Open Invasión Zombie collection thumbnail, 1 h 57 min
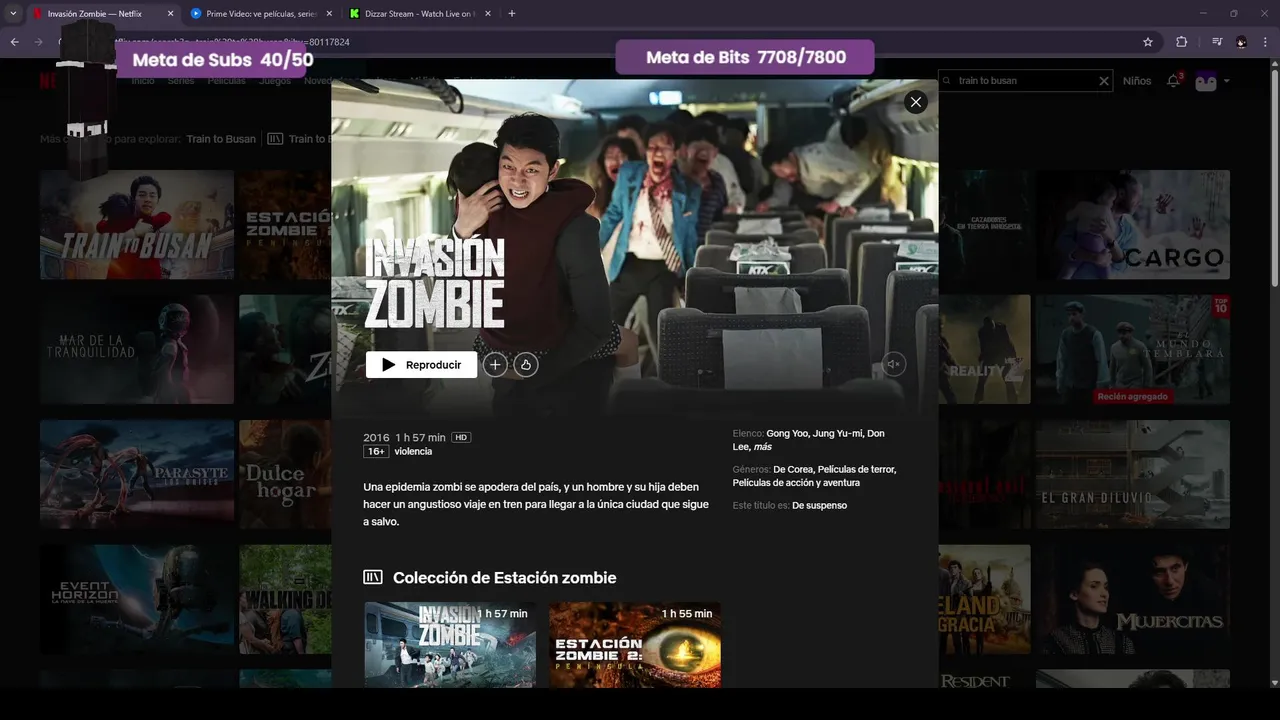The image size is (1280, 720). tap(450, 644)
